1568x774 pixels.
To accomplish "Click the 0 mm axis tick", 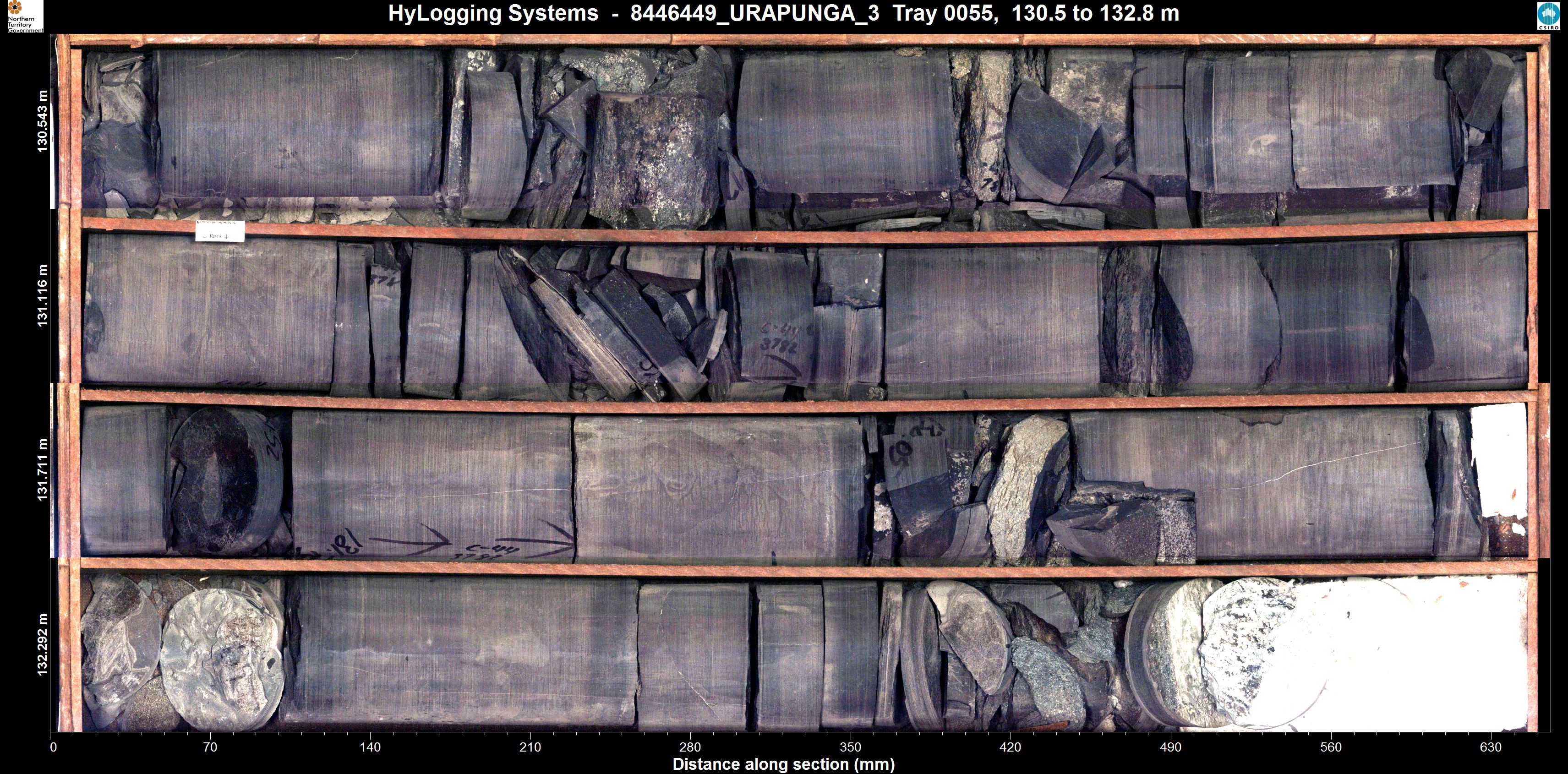I will point(54,747).
